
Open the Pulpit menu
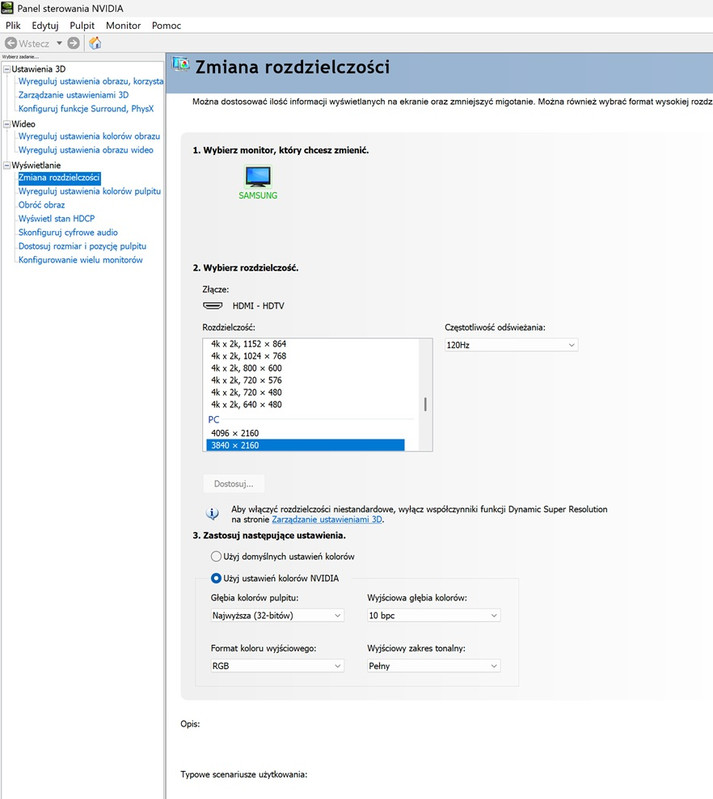[x=82, y=25]
